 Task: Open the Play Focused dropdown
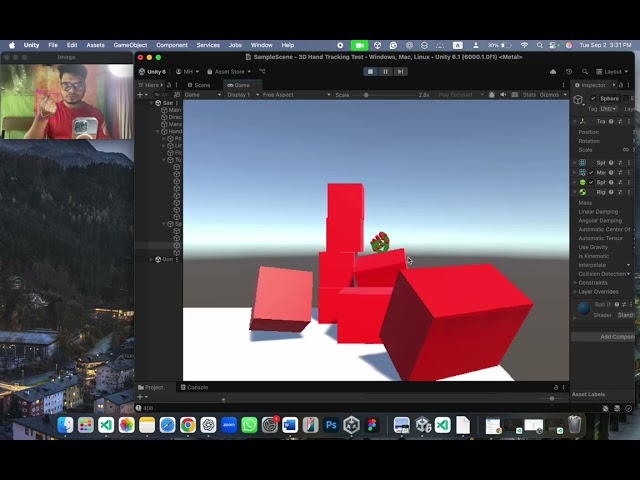pyautogui.click(x=461, y=95)
